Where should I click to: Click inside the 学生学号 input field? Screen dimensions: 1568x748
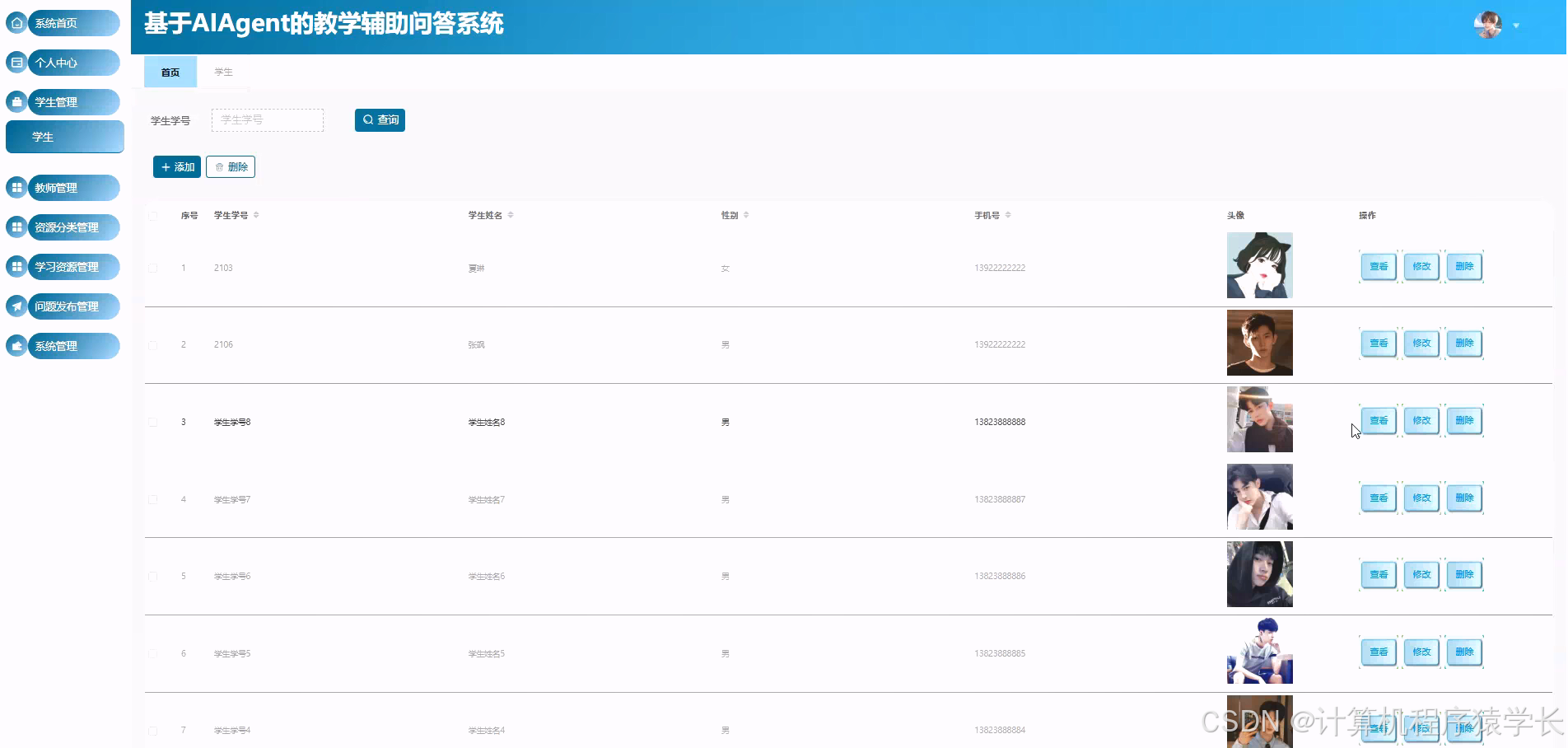click(267, 119)
